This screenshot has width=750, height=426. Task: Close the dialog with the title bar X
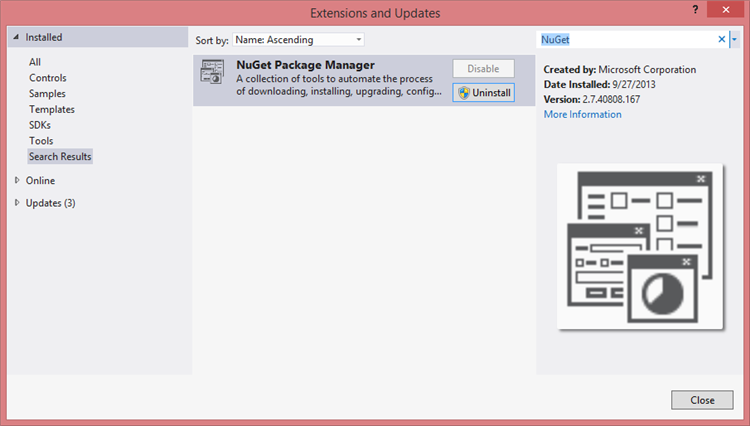726,10
